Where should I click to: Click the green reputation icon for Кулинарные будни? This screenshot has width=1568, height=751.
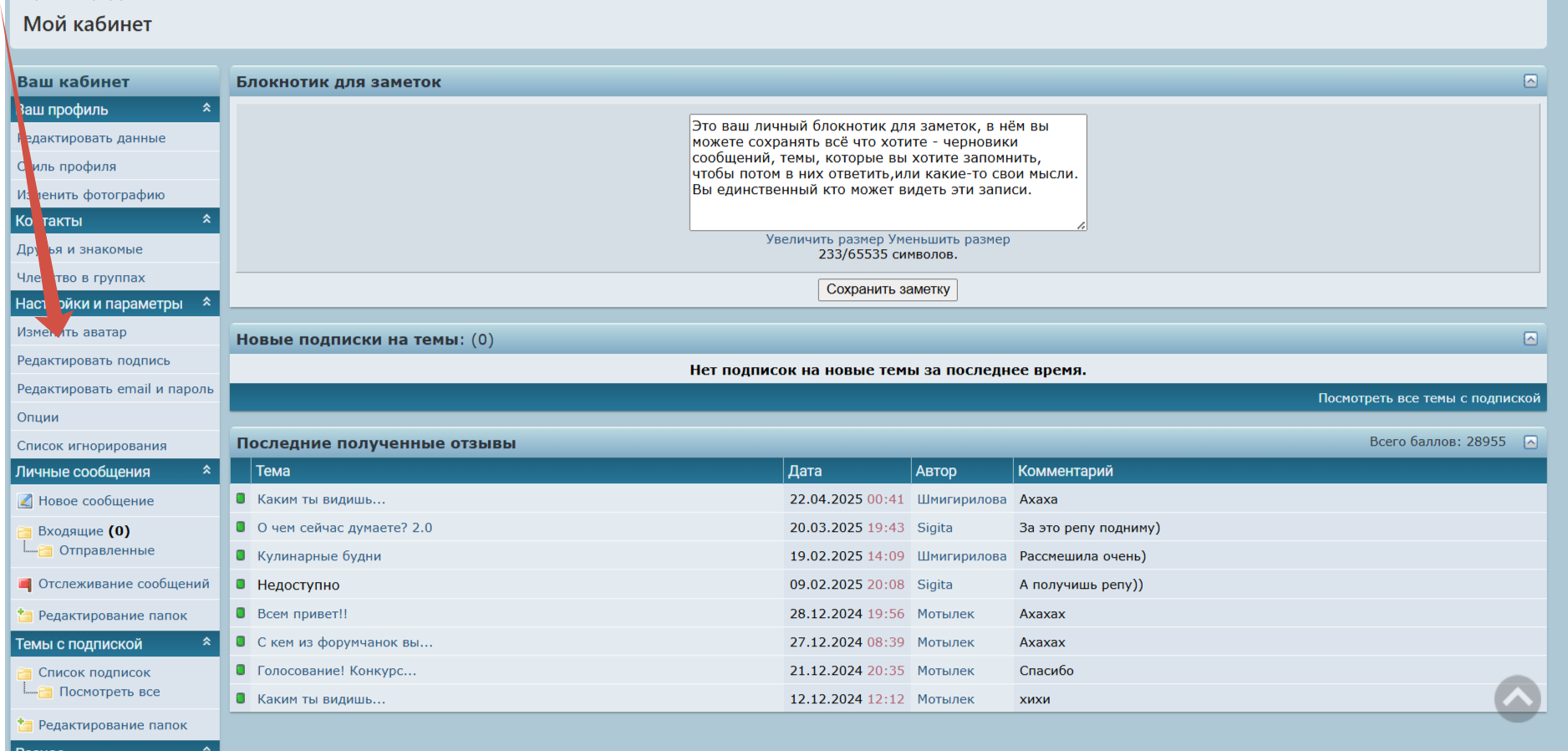click(241, 555)
